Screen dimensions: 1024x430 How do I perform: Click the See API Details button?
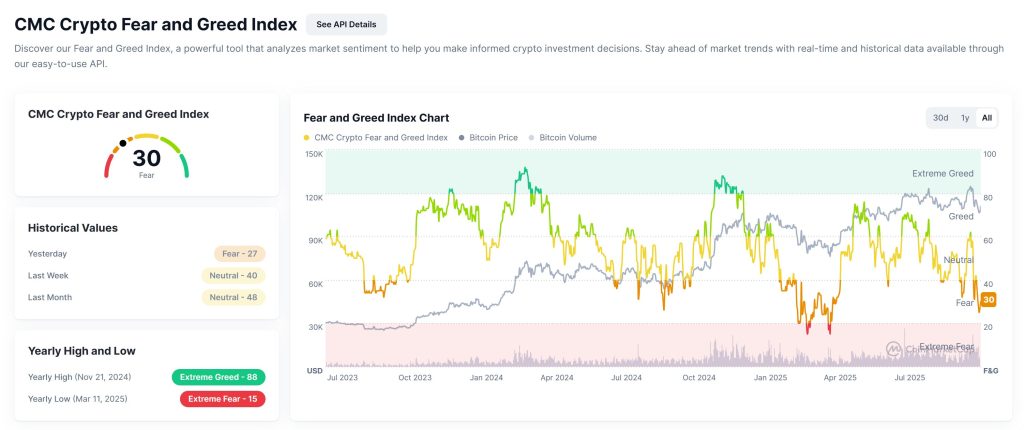click(x=346, y=24)
